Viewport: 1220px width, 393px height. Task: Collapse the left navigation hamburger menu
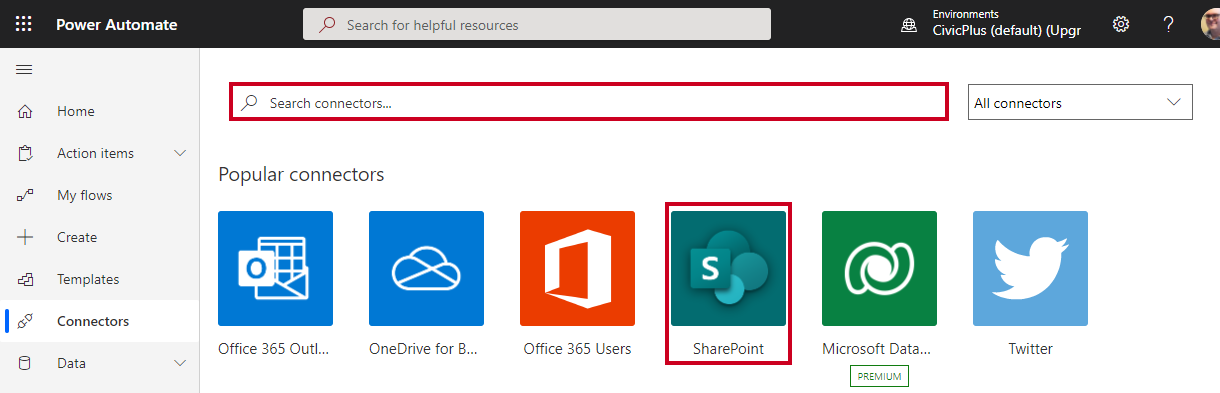click(24, 69)
